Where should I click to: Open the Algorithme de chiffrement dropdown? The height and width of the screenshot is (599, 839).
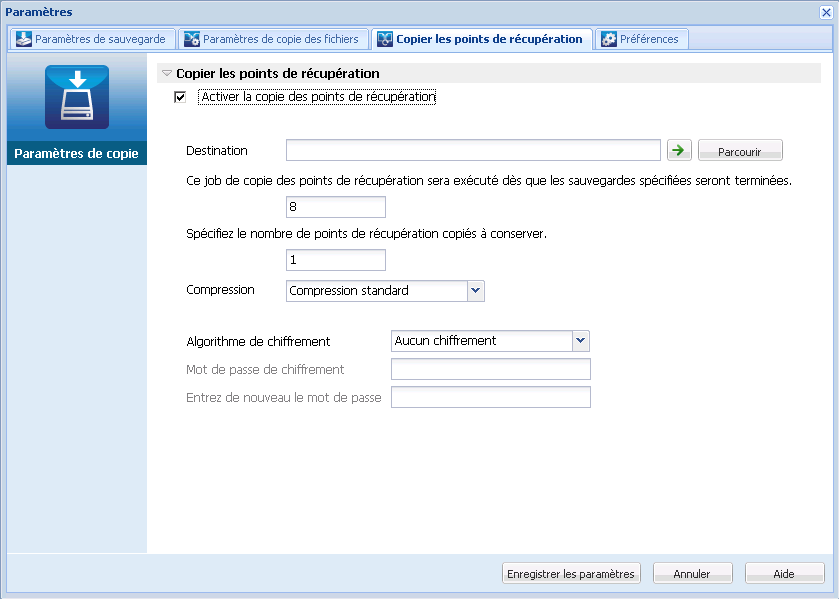pyautogui.click(x=580, y=341)
